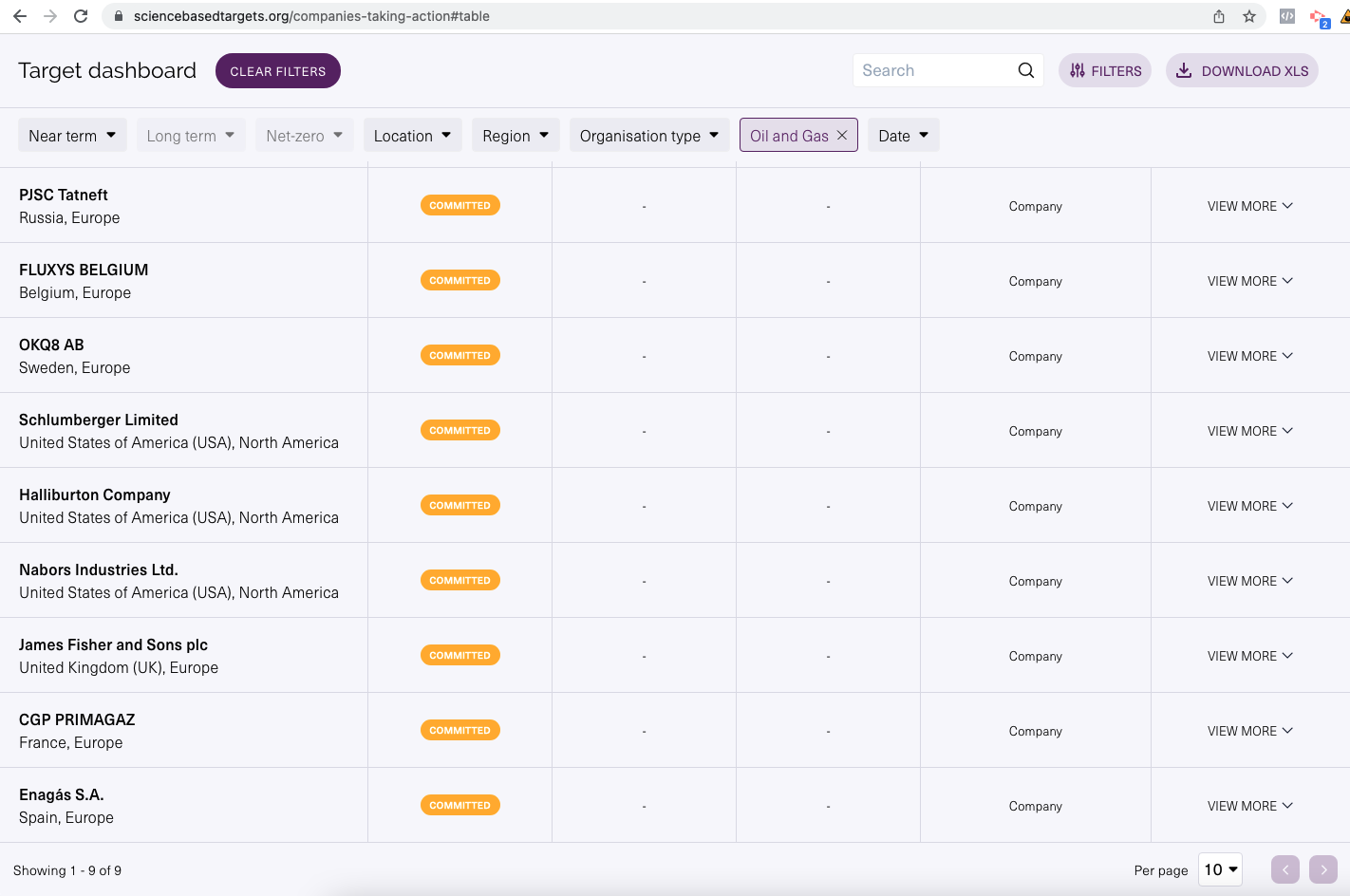Open the FILTERS panel button
Image resolution: width=1350 pixels, height=896 pixels.
pyautogui.click(x=1105, y=71)
